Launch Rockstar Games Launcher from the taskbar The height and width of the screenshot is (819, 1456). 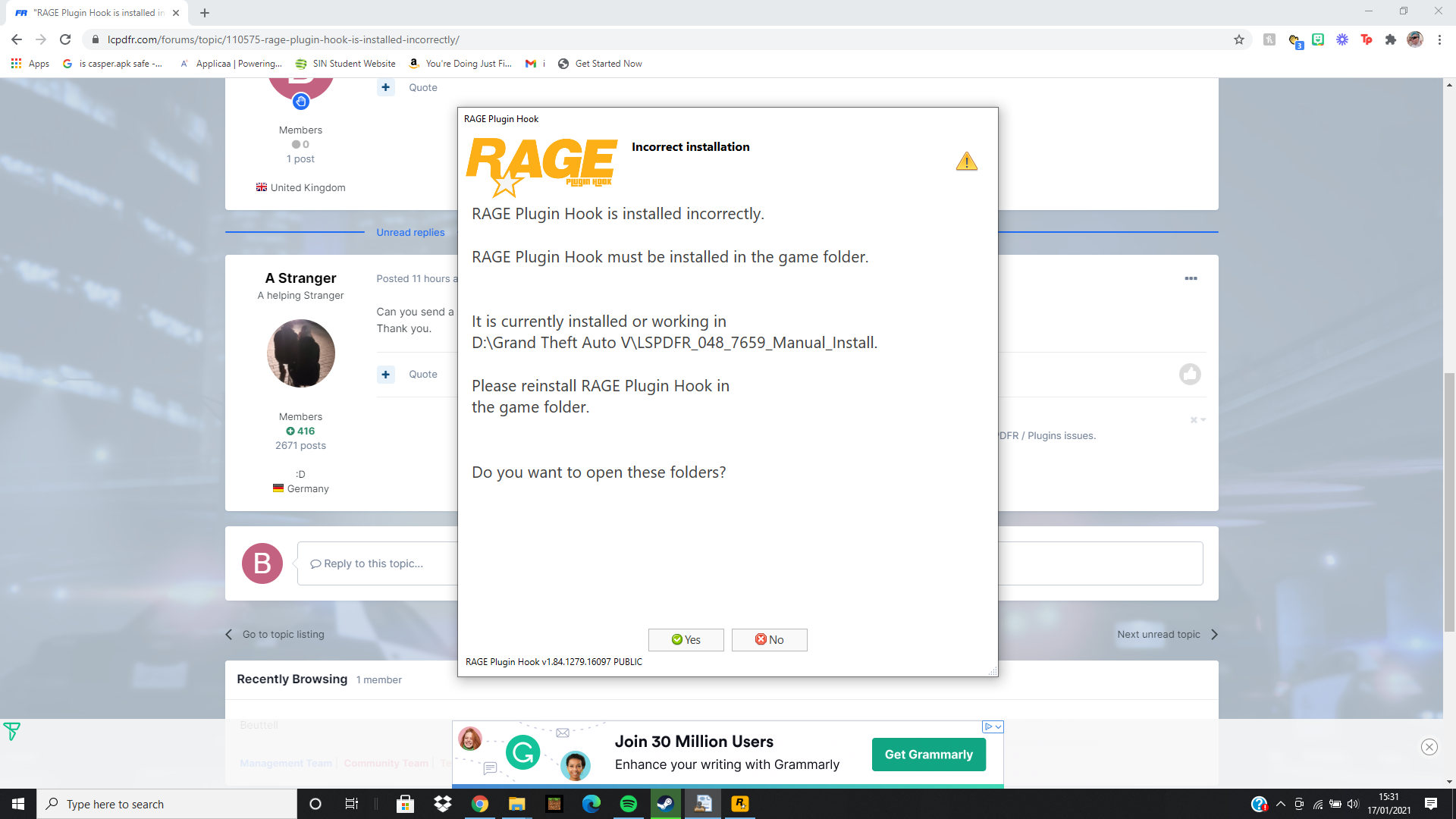[x=739, y=804]
